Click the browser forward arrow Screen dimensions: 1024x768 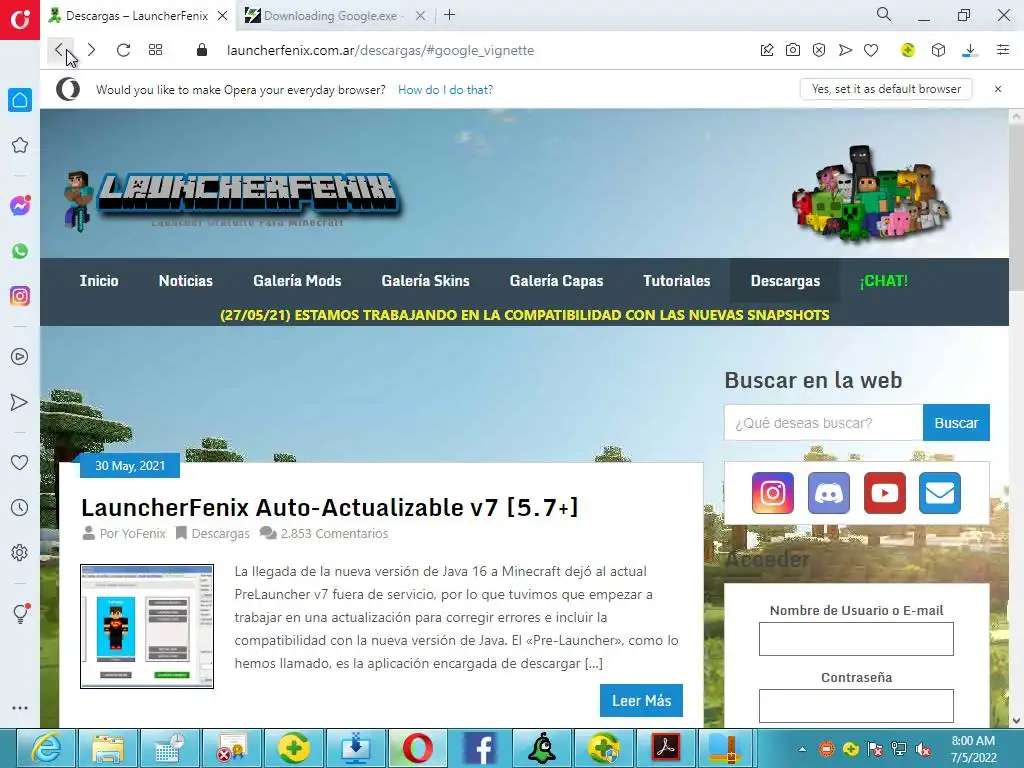click(x=91, y=50)
